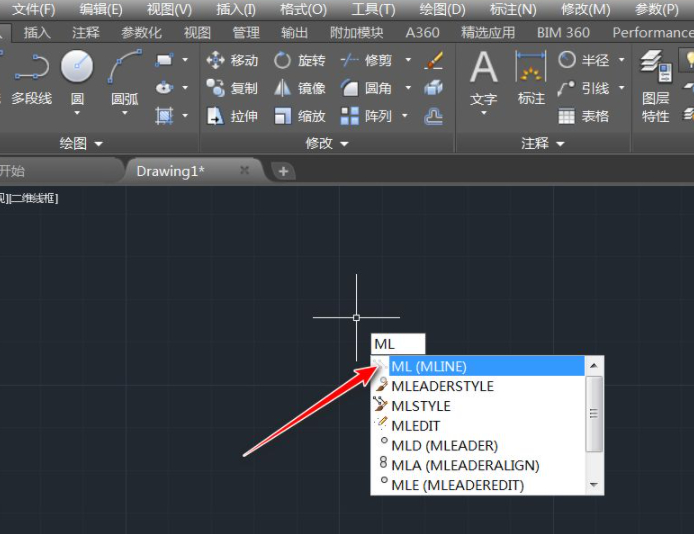Screen dimensions: 694x534
Task: Pick the Stretch (拉伸) tool
Action: click(232, 116)
